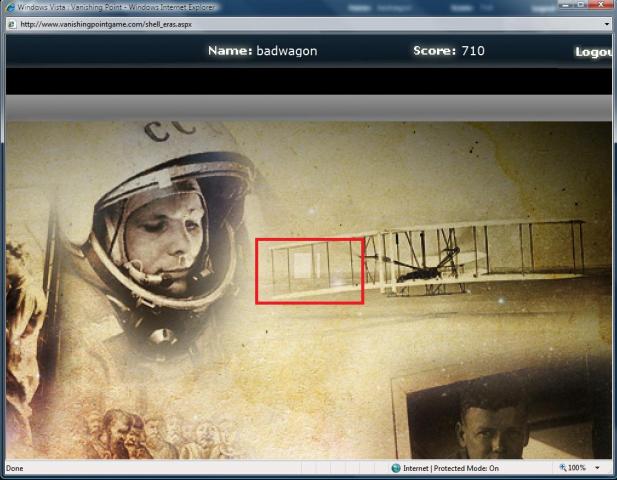Maximize the Internet Explorer window
This screenshot has height=480, width=617.
coord(581,5)
